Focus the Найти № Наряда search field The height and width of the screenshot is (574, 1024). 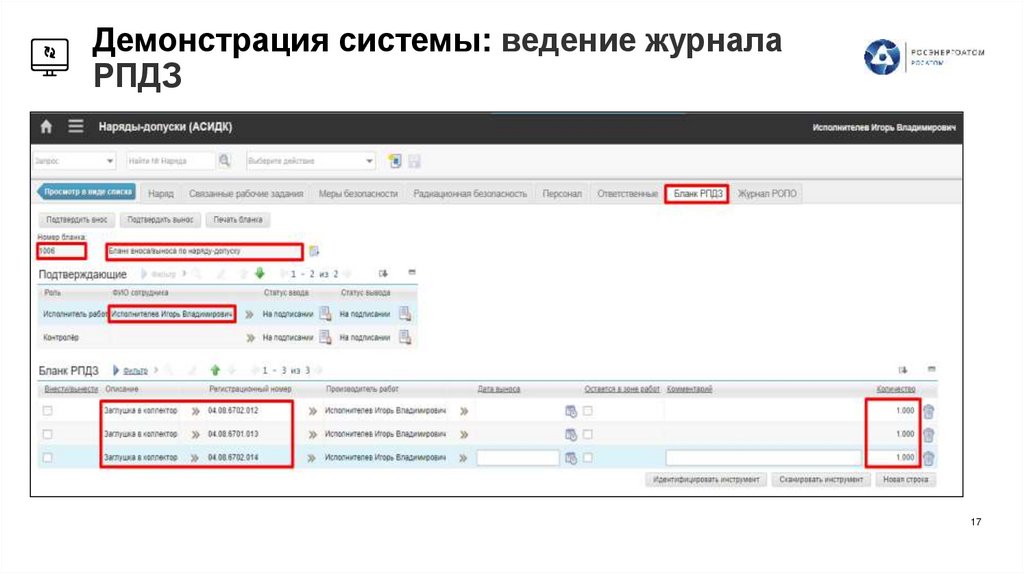point(170,161)
